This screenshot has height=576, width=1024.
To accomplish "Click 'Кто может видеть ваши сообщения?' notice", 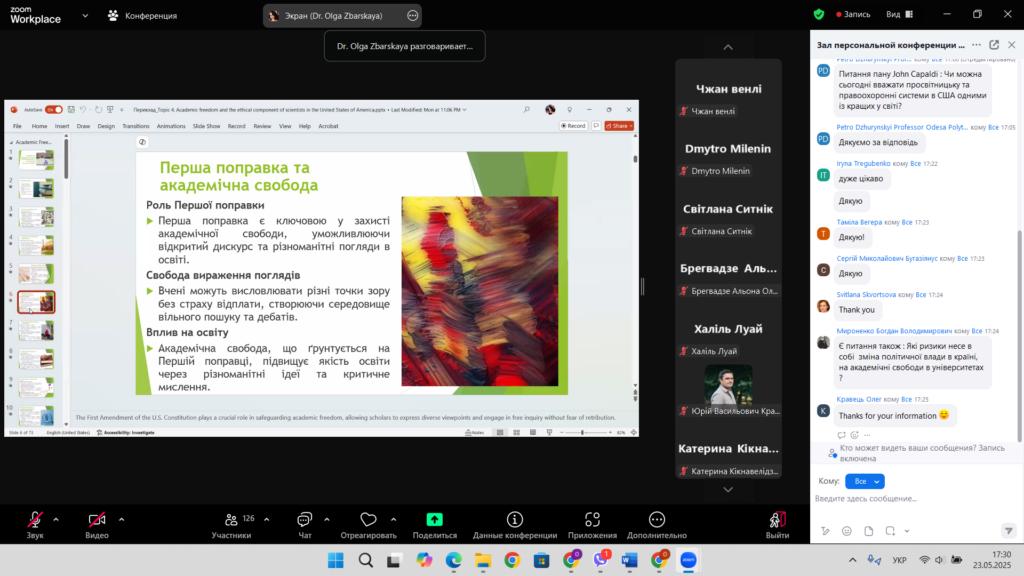I will click(x=922, y=453).
